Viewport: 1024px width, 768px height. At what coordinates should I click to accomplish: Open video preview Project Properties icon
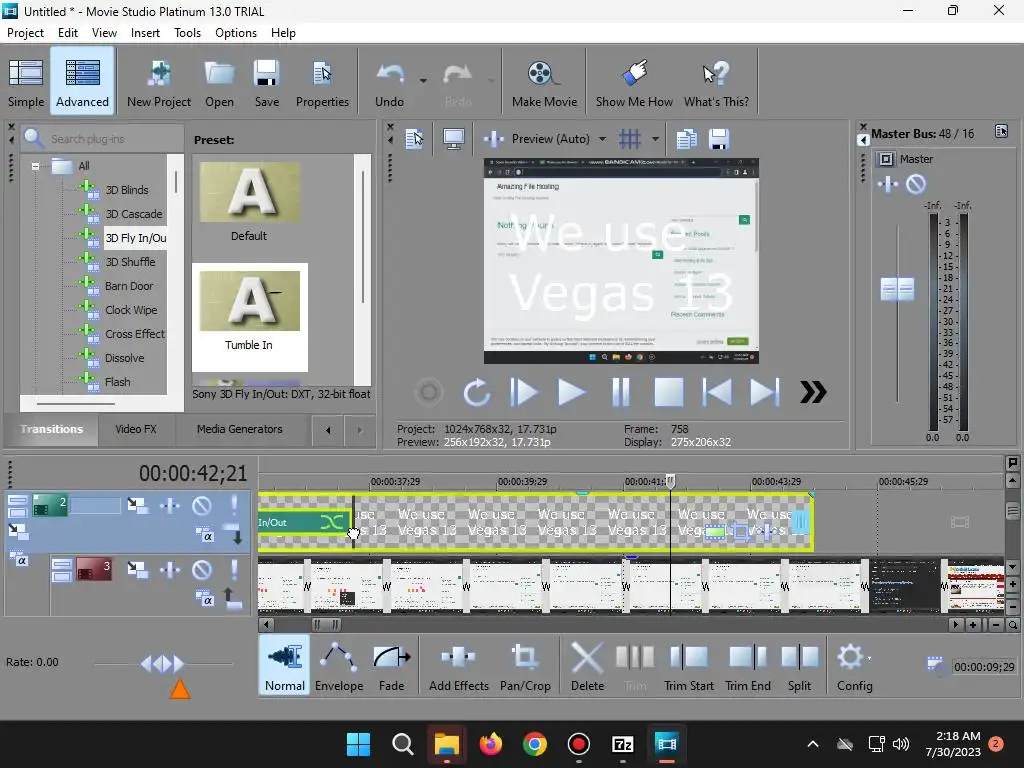[414, 138]
